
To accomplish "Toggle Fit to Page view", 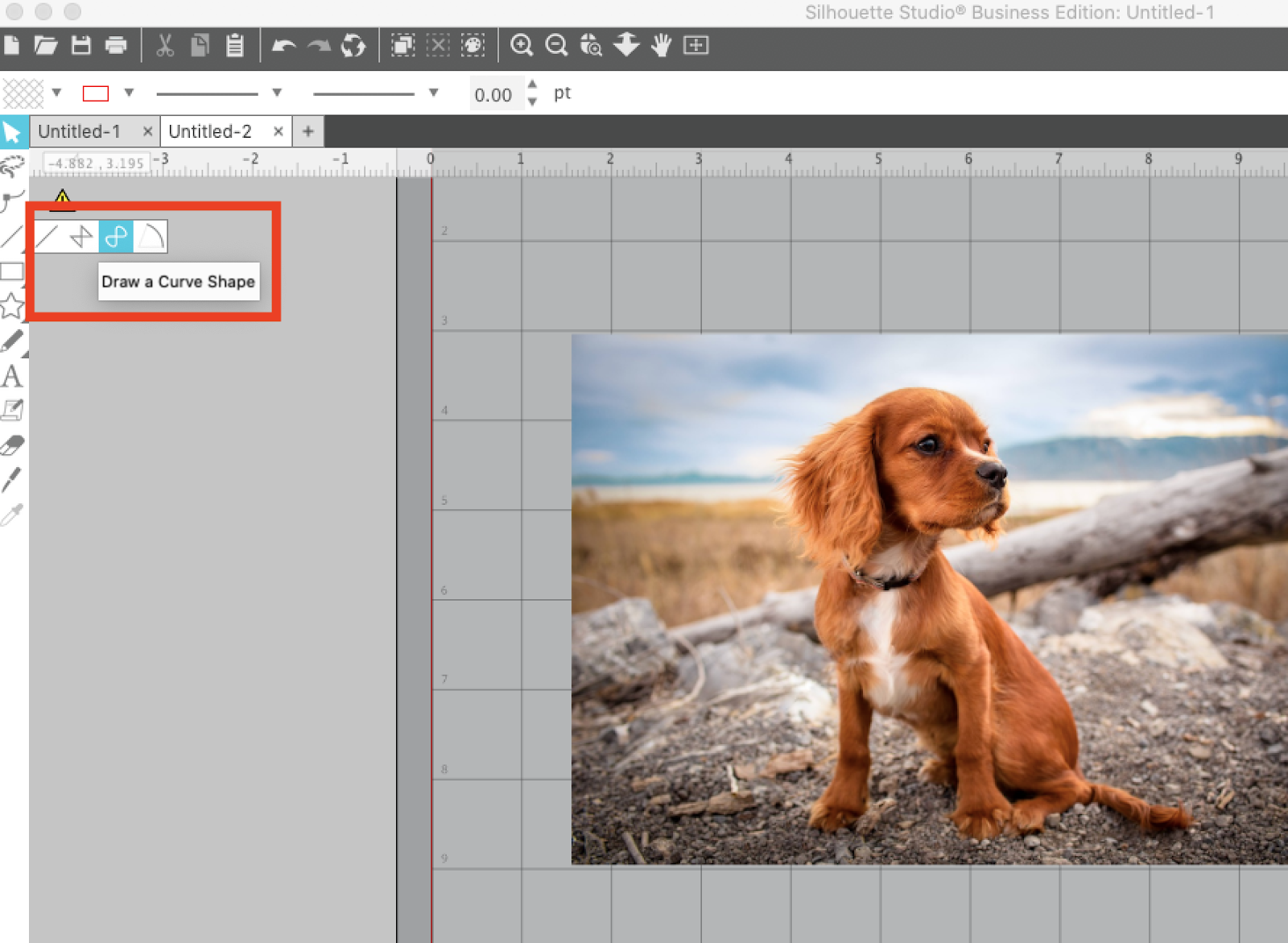I will 696,46.
